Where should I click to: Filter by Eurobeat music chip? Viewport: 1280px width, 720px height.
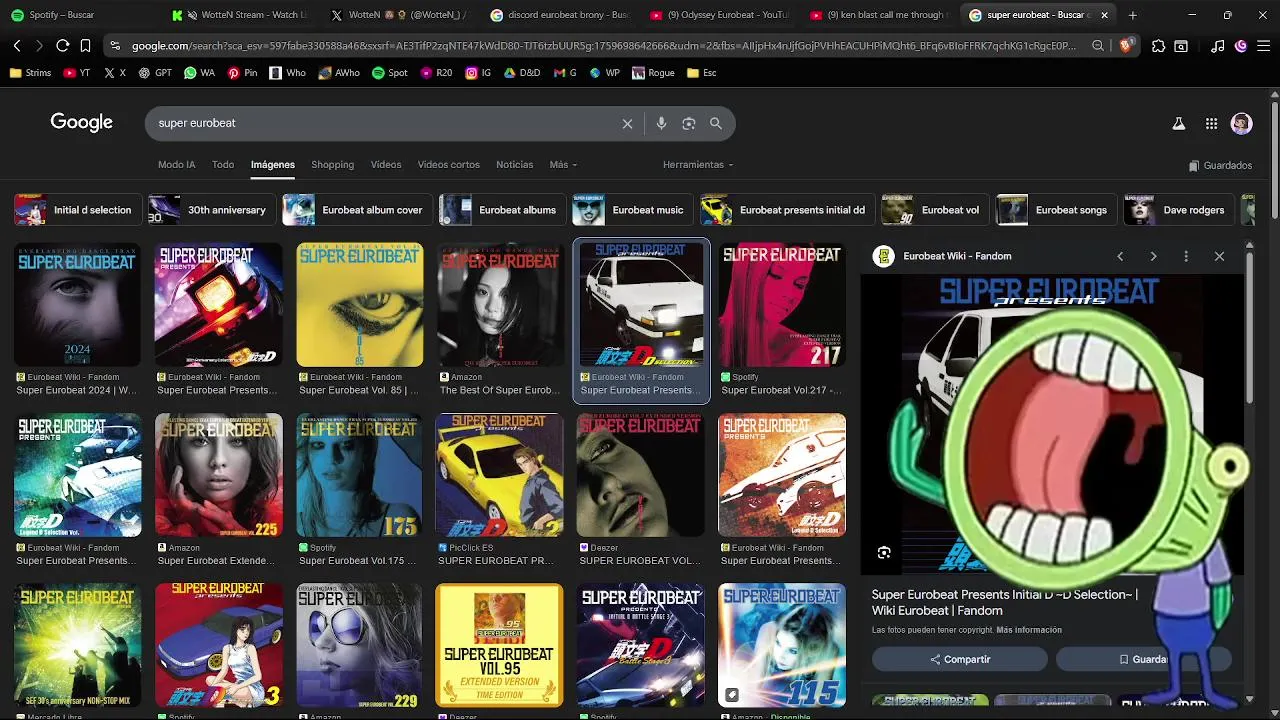(631, 210)
